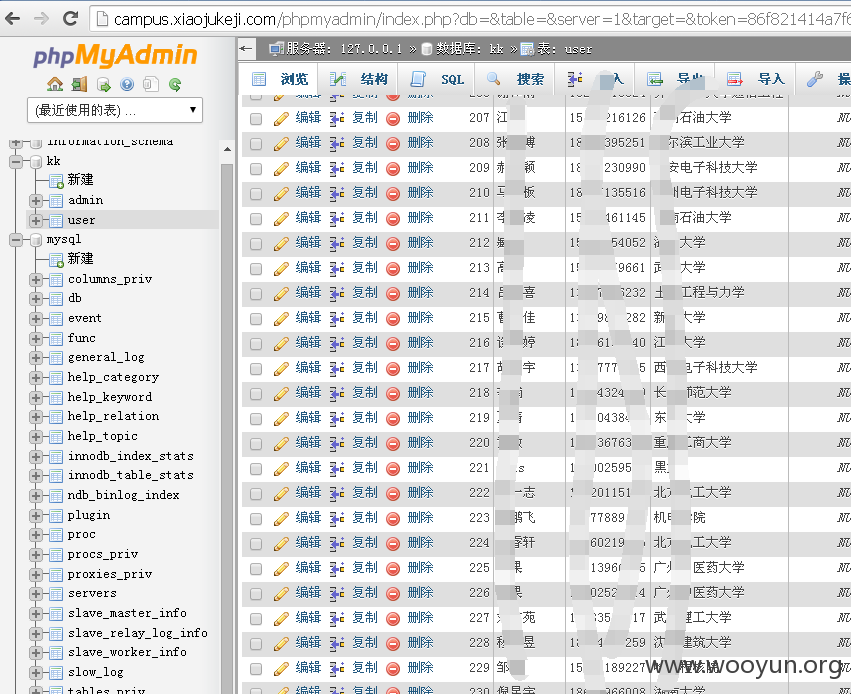Open the query window icon
851x694 pixels.
[104, 84]
